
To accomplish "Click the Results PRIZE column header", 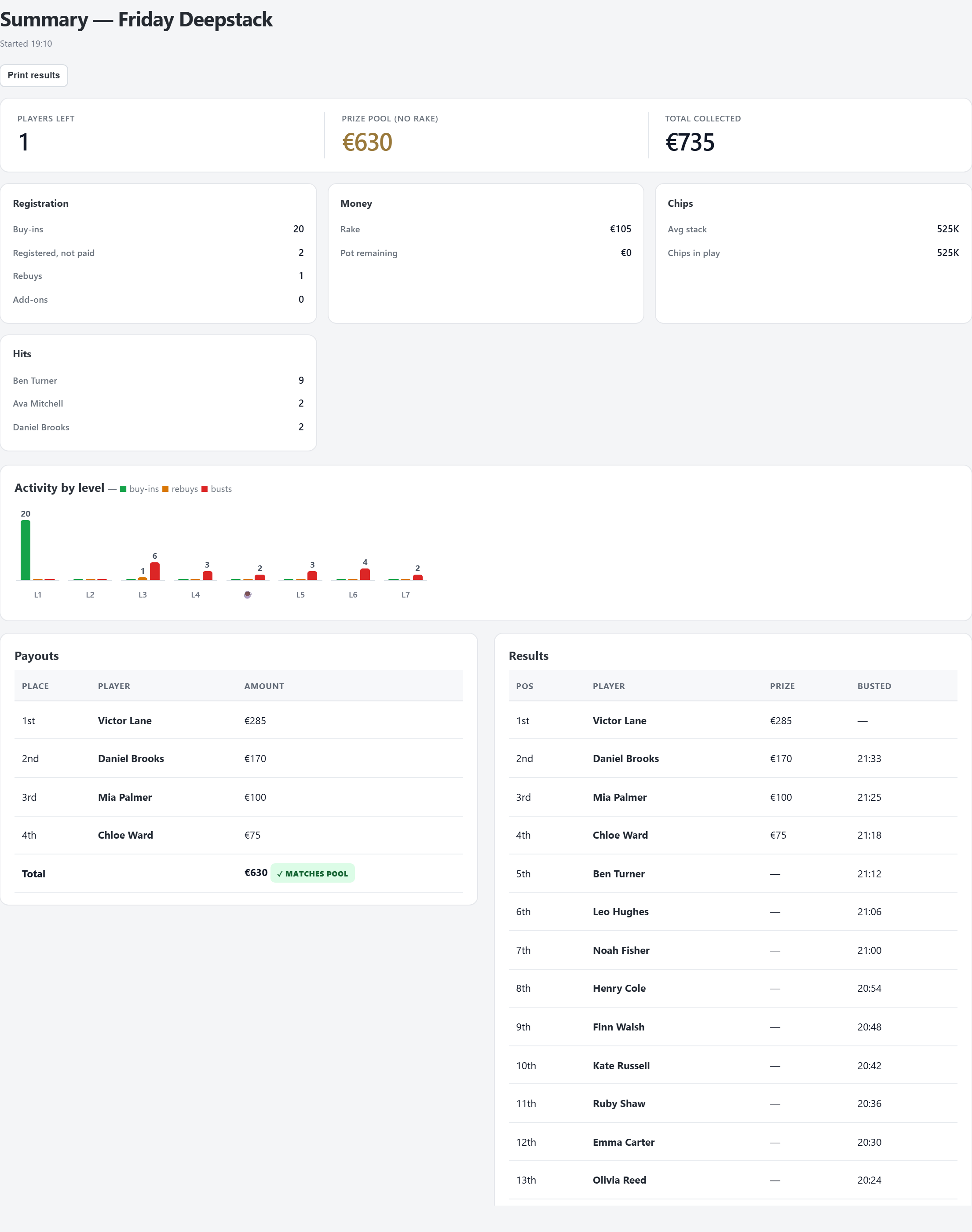I will [x=782, y=686].
